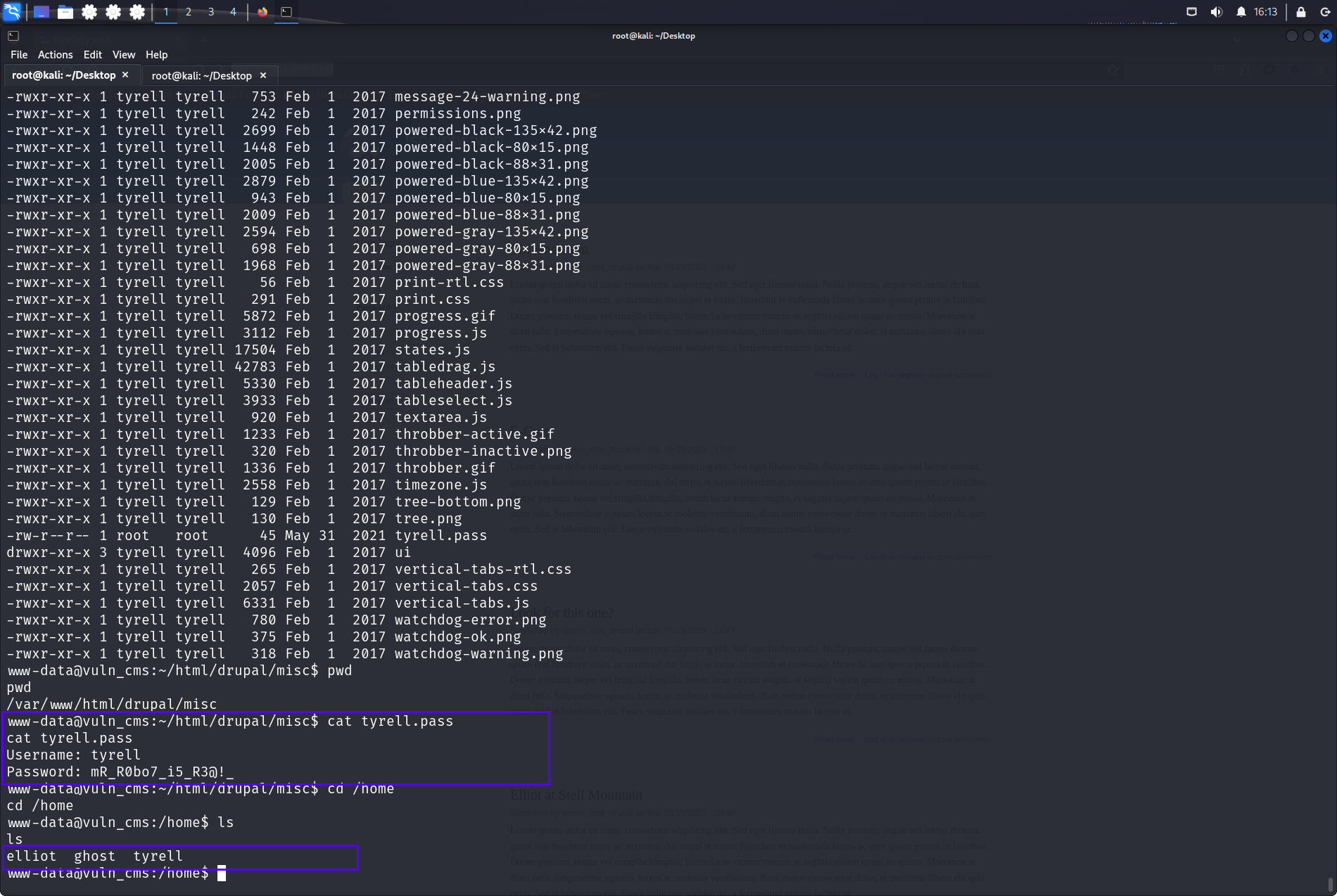1337x896 pixels.
Task: Click the lock screen icon
Action: (x=1301, y=12)
